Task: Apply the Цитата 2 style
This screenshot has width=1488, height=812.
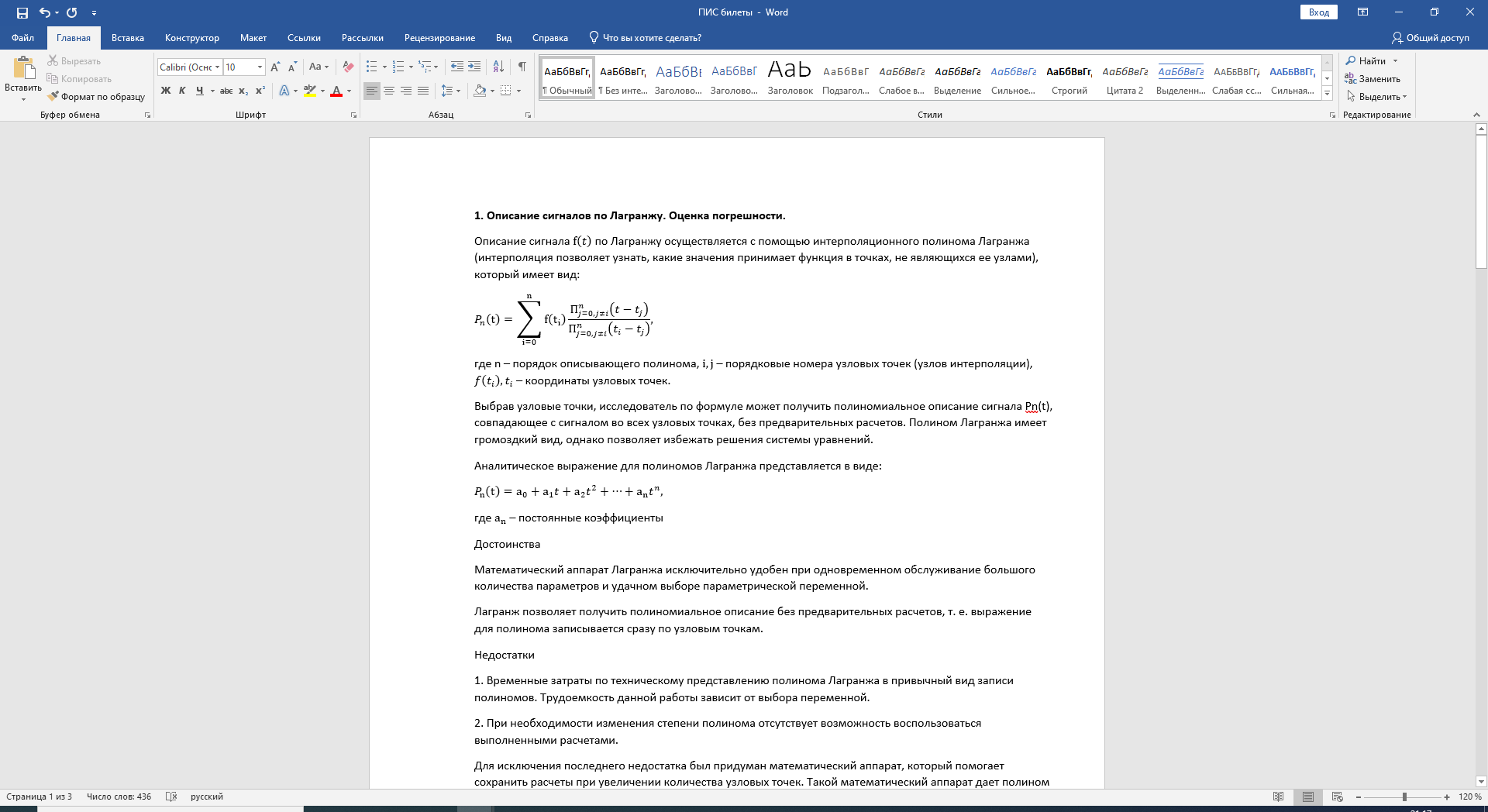Action: point(1125,77)
